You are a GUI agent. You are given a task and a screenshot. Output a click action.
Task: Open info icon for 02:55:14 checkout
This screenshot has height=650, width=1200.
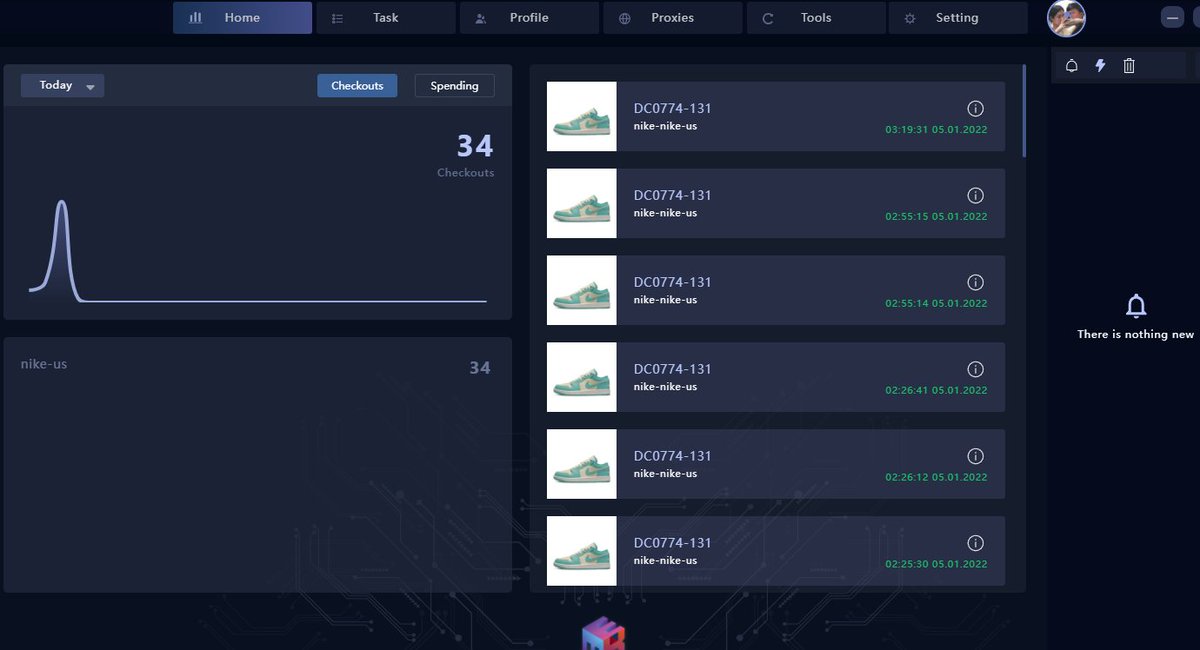976,282
